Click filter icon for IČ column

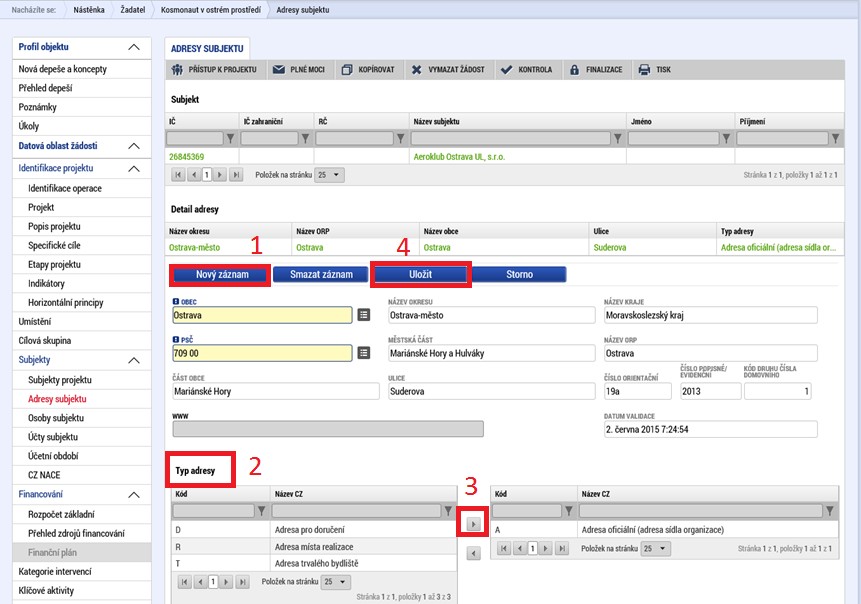pos(231,138)
